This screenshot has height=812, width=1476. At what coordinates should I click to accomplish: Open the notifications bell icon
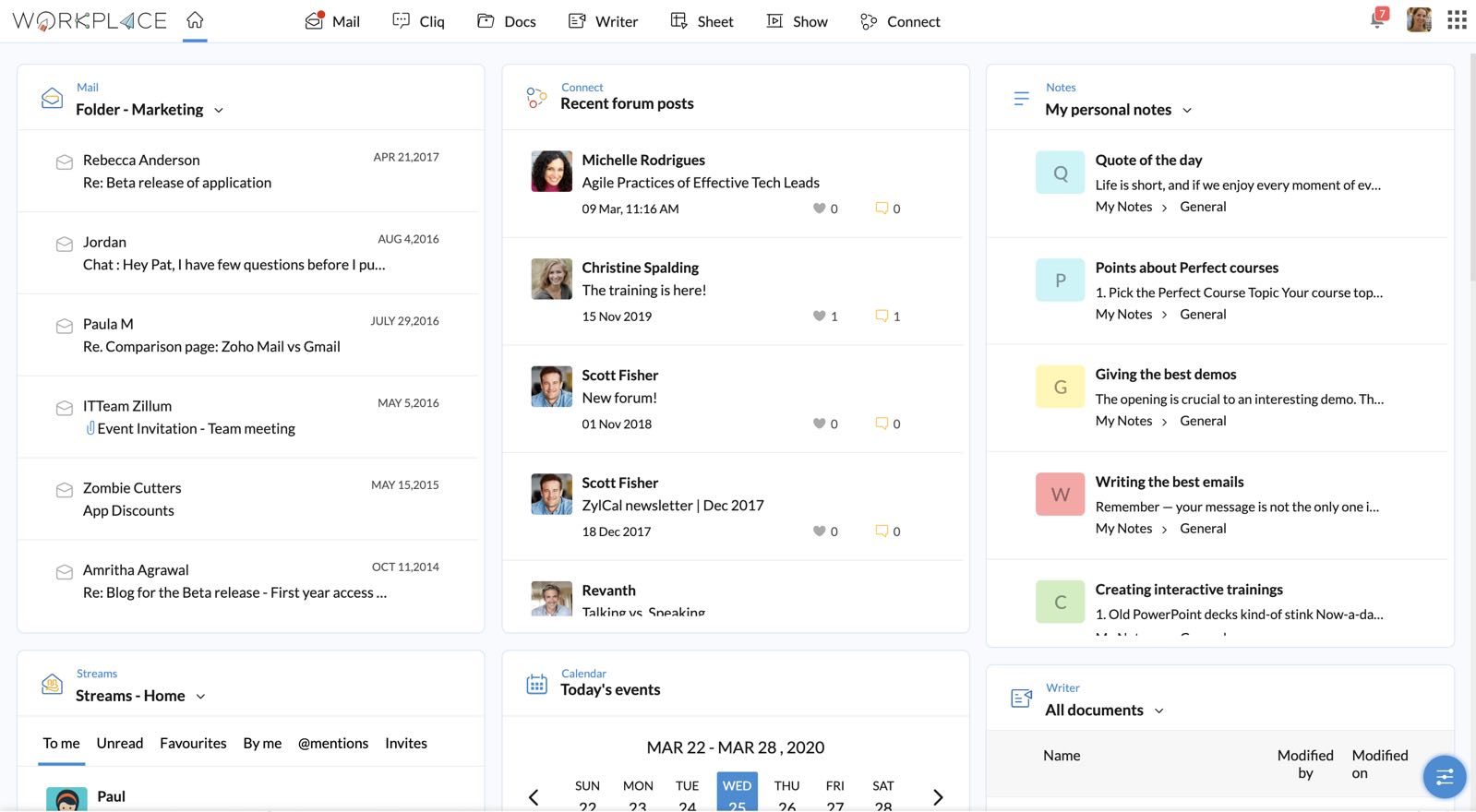tap(1378, 19)
